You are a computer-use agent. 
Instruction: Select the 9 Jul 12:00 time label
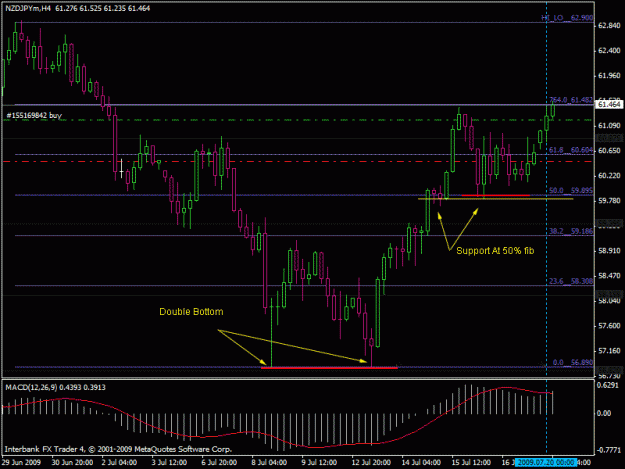pos(319,463)
